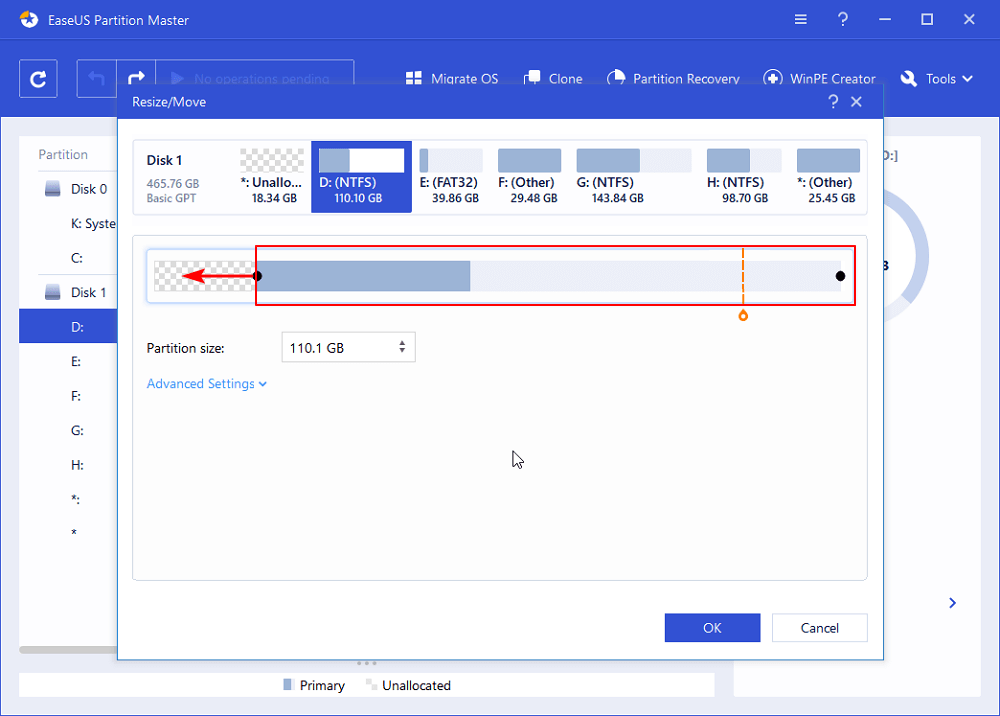Click the left black resize handle

[257, 276]
